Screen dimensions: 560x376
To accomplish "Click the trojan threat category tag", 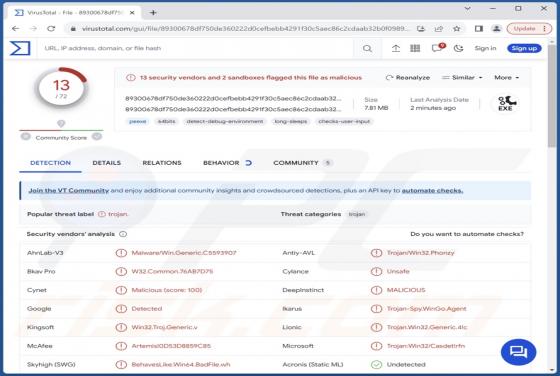I will (356, 214).
